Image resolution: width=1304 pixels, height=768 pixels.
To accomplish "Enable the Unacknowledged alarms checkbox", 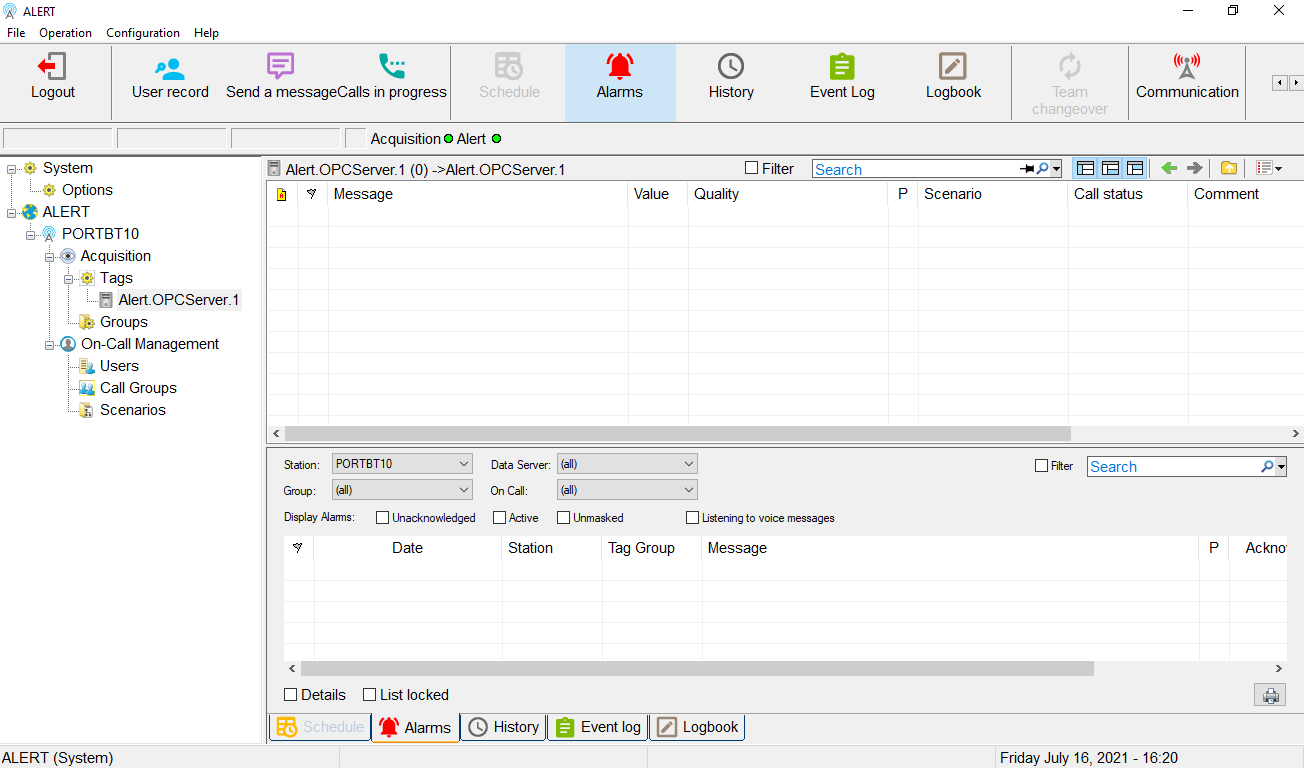I will tap(382, 518).
